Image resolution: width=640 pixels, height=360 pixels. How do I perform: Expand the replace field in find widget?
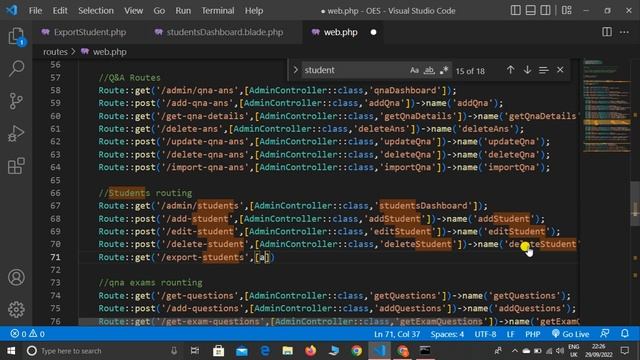point(296,70)
